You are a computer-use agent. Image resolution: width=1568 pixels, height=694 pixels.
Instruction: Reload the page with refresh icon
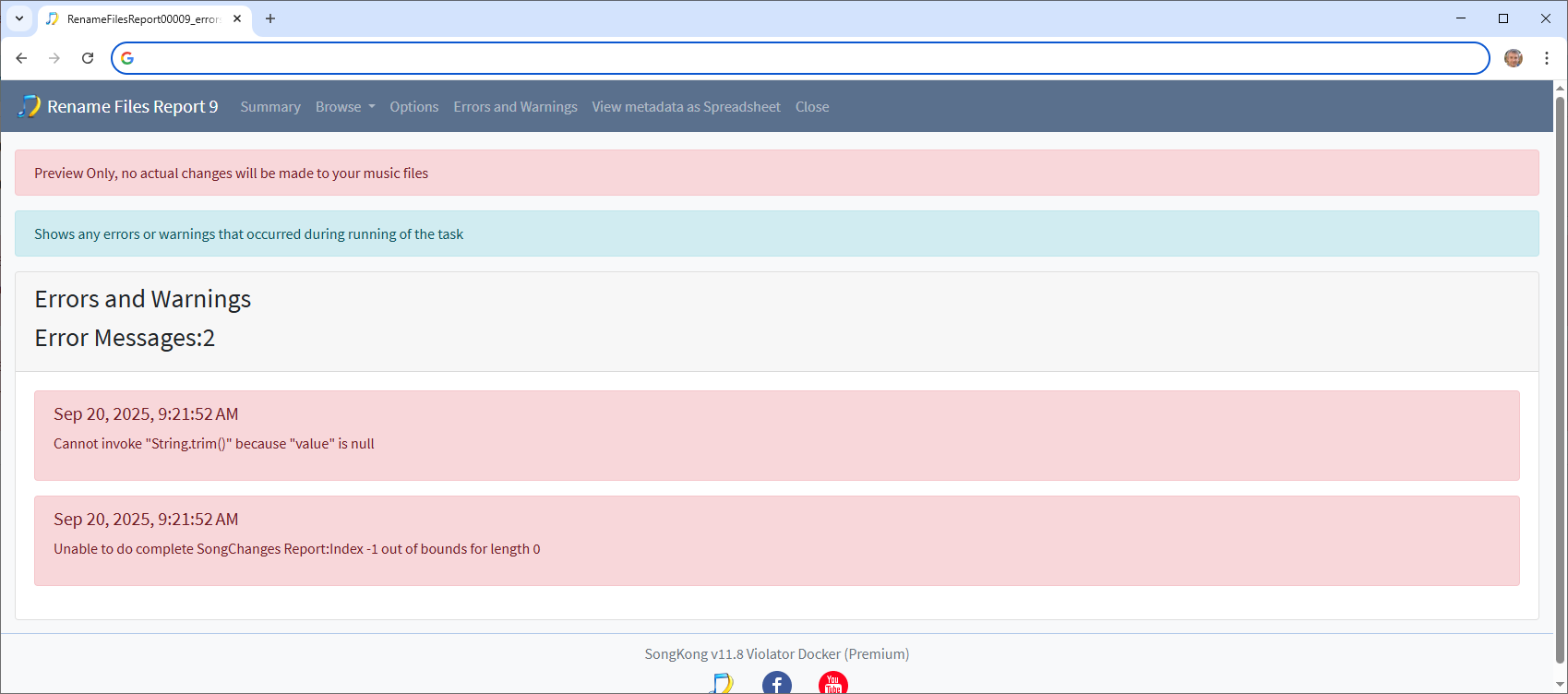tap(88, 58)
